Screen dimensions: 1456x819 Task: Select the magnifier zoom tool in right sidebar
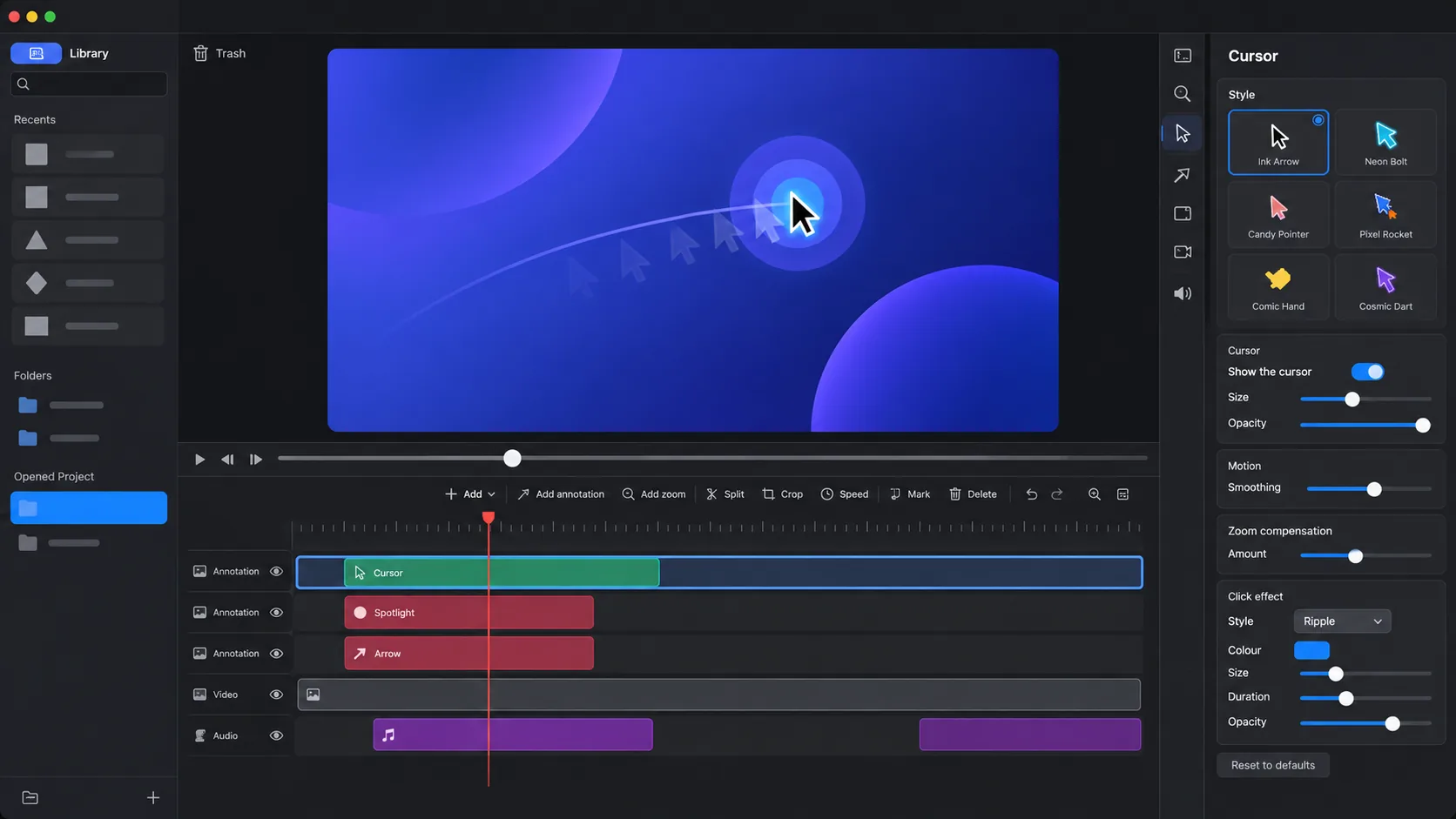pos(1182,94)
